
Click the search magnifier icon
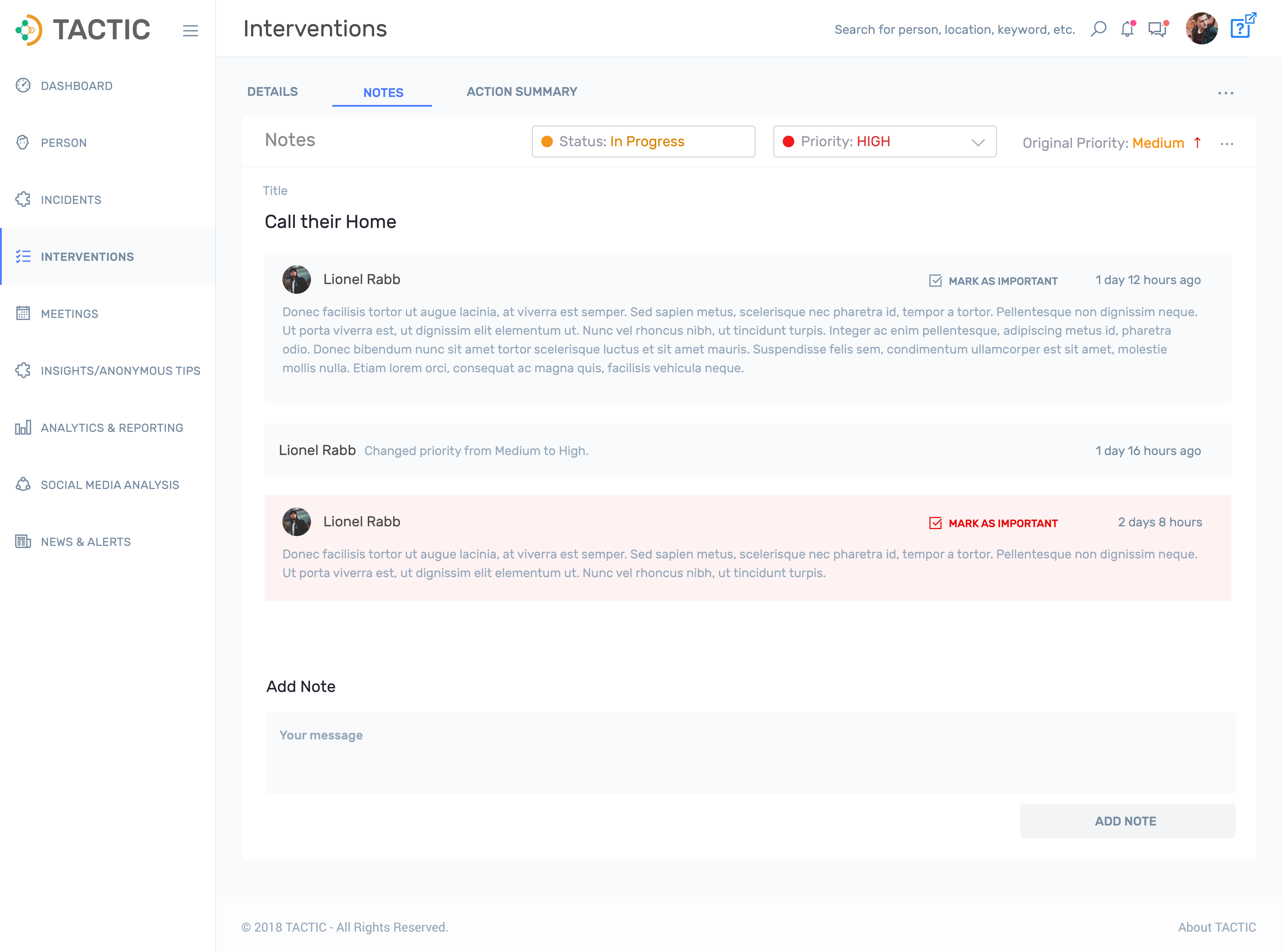coord(1099,29)
